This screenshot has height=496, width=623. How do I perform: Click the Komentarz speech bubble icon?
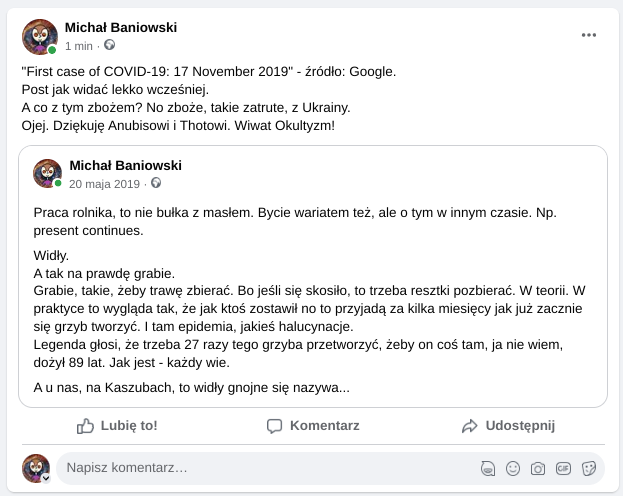point(275,426)
